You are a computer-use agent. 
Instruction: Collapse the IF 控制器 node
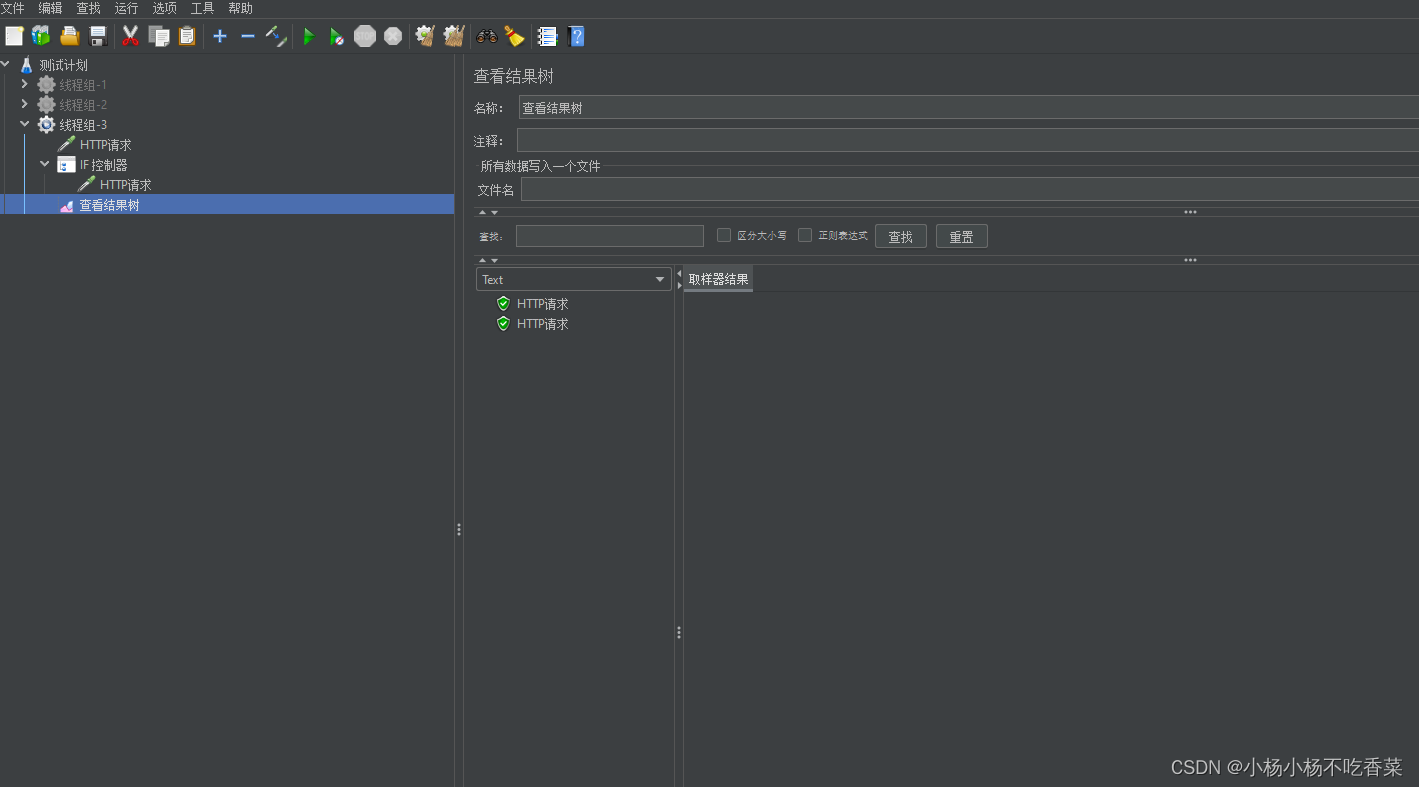[45, 164]
